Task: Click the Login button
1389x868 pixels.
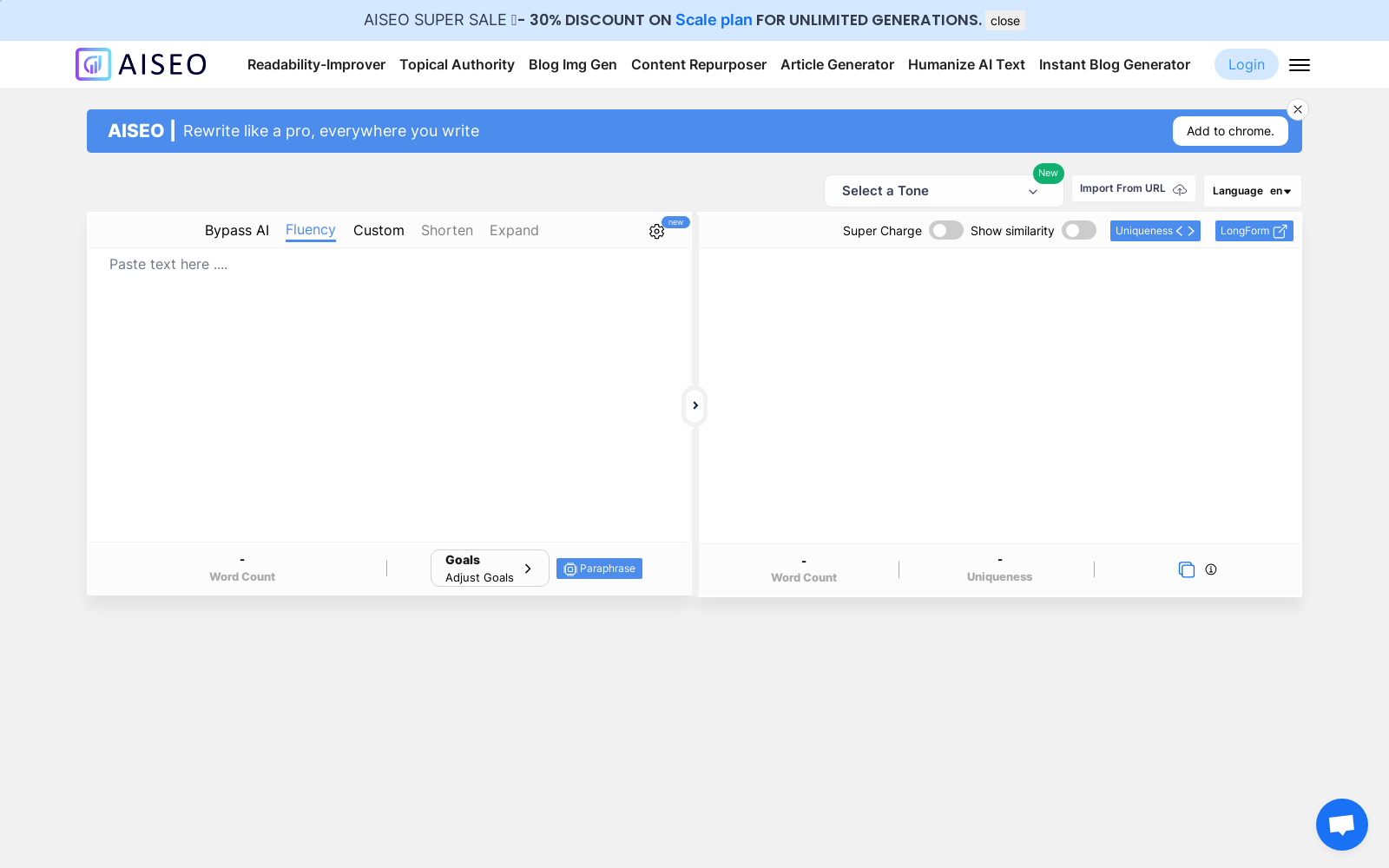Action: (1247, 64)
